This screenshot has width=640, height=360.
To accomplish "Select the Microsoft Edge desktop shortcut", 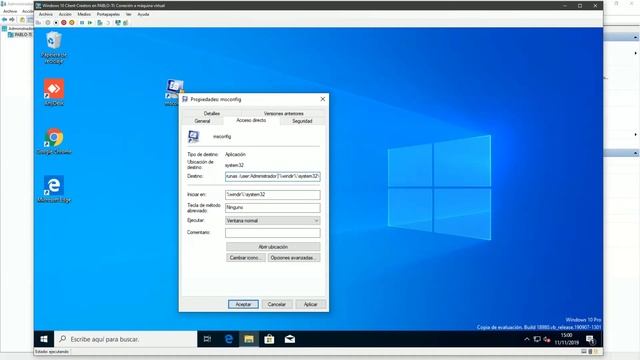I will (x=54, y=189).
